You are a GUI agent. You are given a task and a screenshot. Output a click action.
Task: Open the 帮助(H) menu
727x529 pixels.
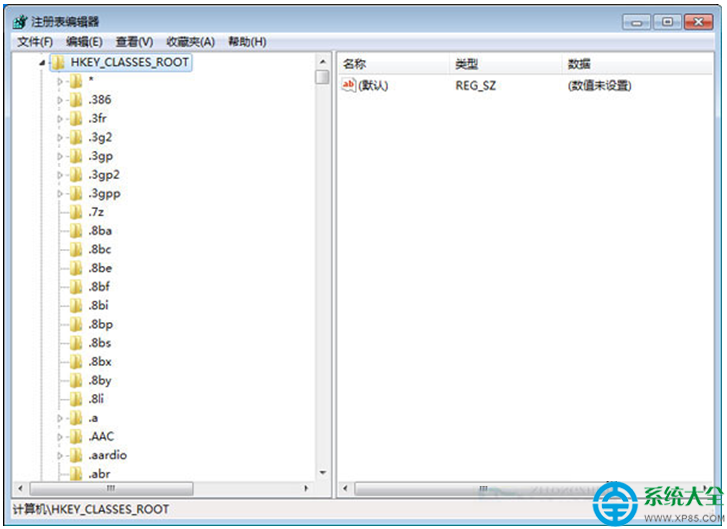pyautogui.click(x=247, y=42)
